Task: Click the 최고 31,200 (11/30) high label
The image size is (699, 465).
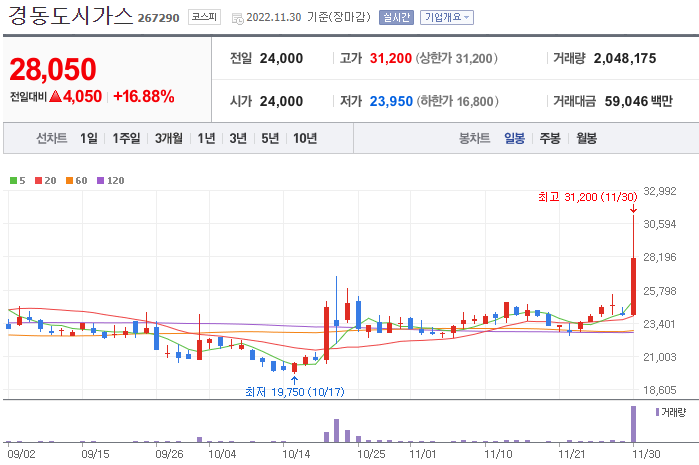Action: click(588, 197)
